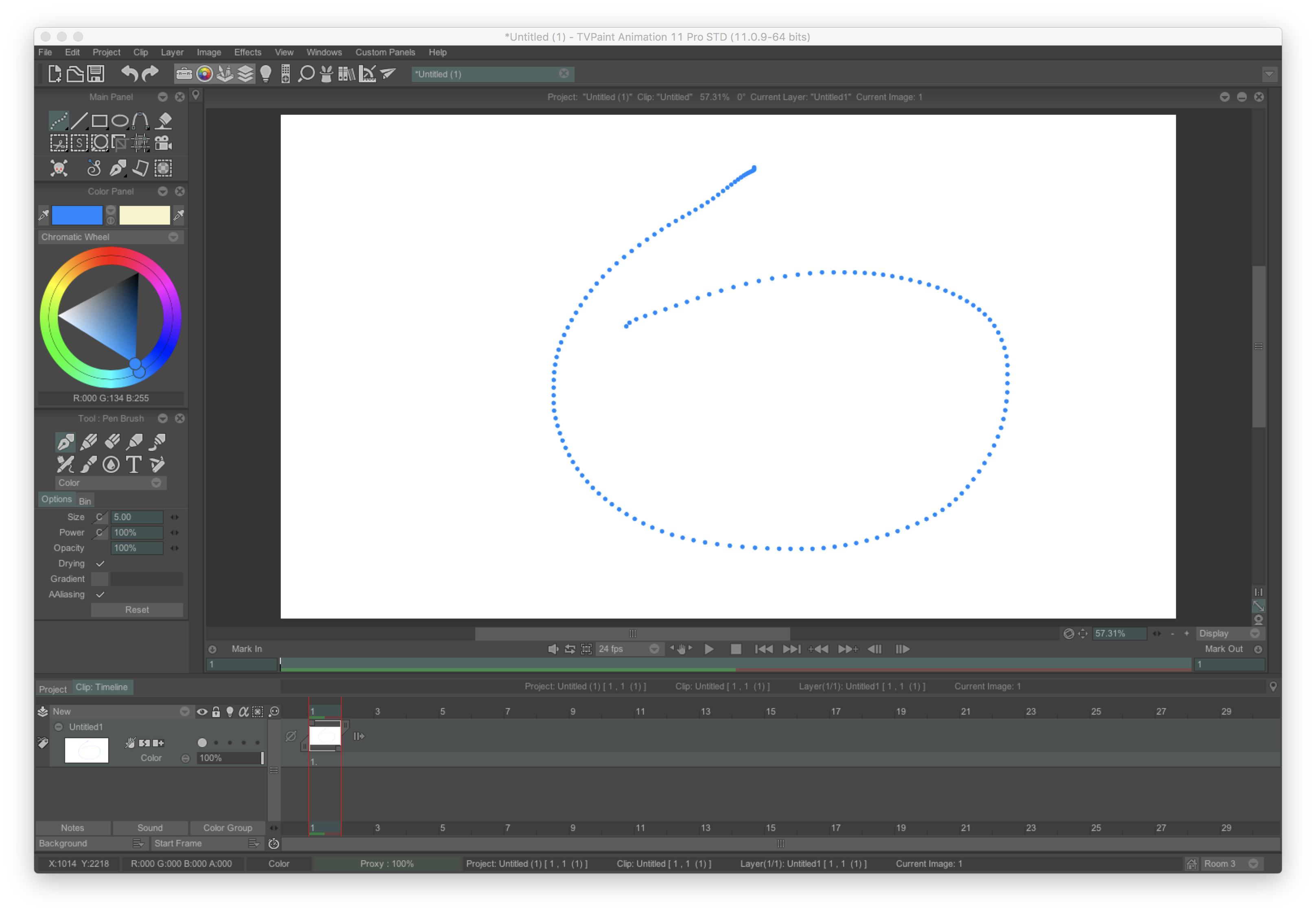1316x914 pixels.
Task: Open the Custom Panels menu
Action: coord(385,52)
